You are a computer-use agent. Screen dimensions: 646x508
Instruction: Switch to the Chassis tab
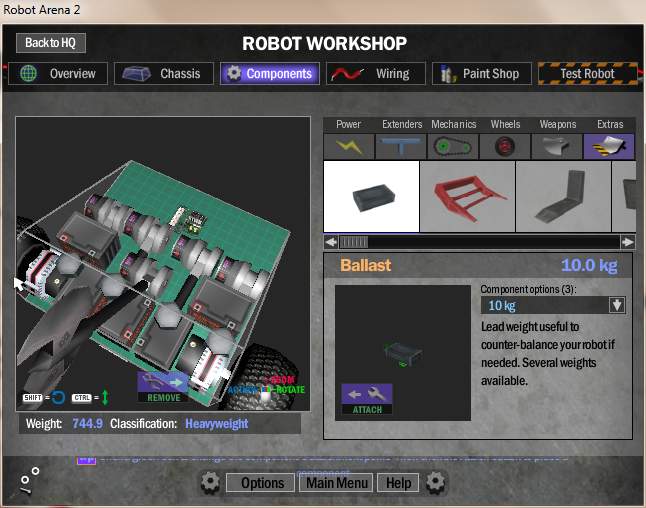tap(164, 74)
